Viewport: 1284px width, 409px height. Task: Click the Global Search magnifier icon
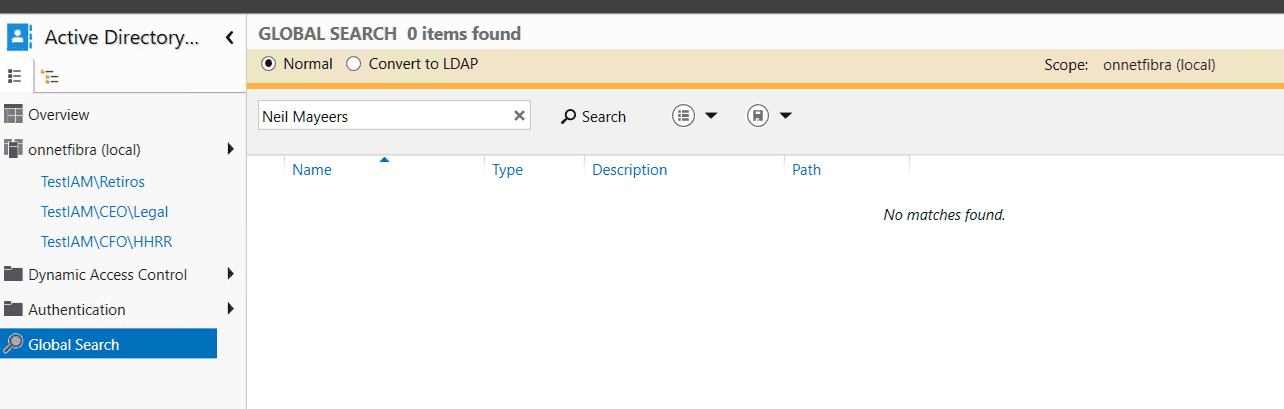[13, 345]
